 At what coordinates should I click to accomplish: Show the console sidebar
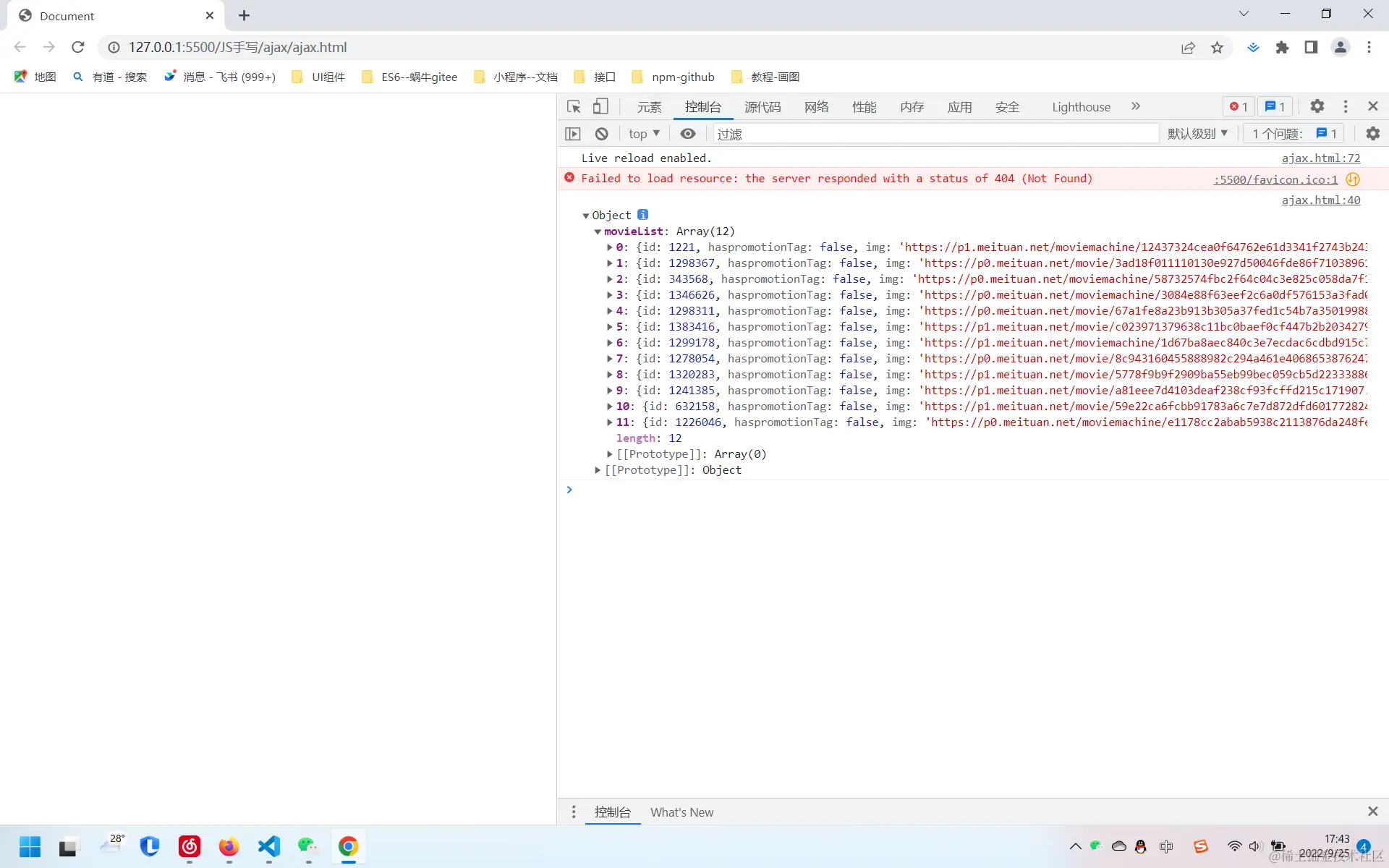click(x=573, y=134)
